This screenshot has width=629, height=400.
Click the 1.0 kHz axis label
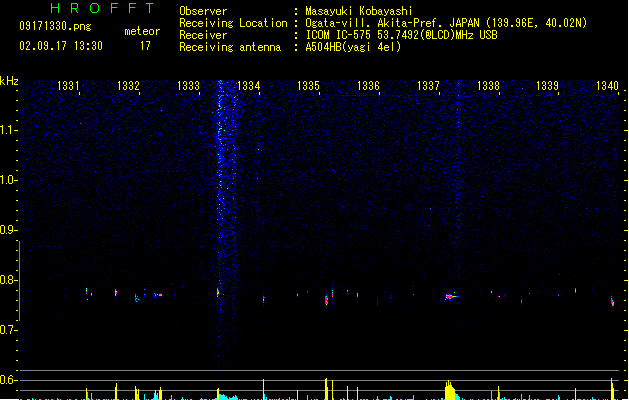tap(8, 180)
